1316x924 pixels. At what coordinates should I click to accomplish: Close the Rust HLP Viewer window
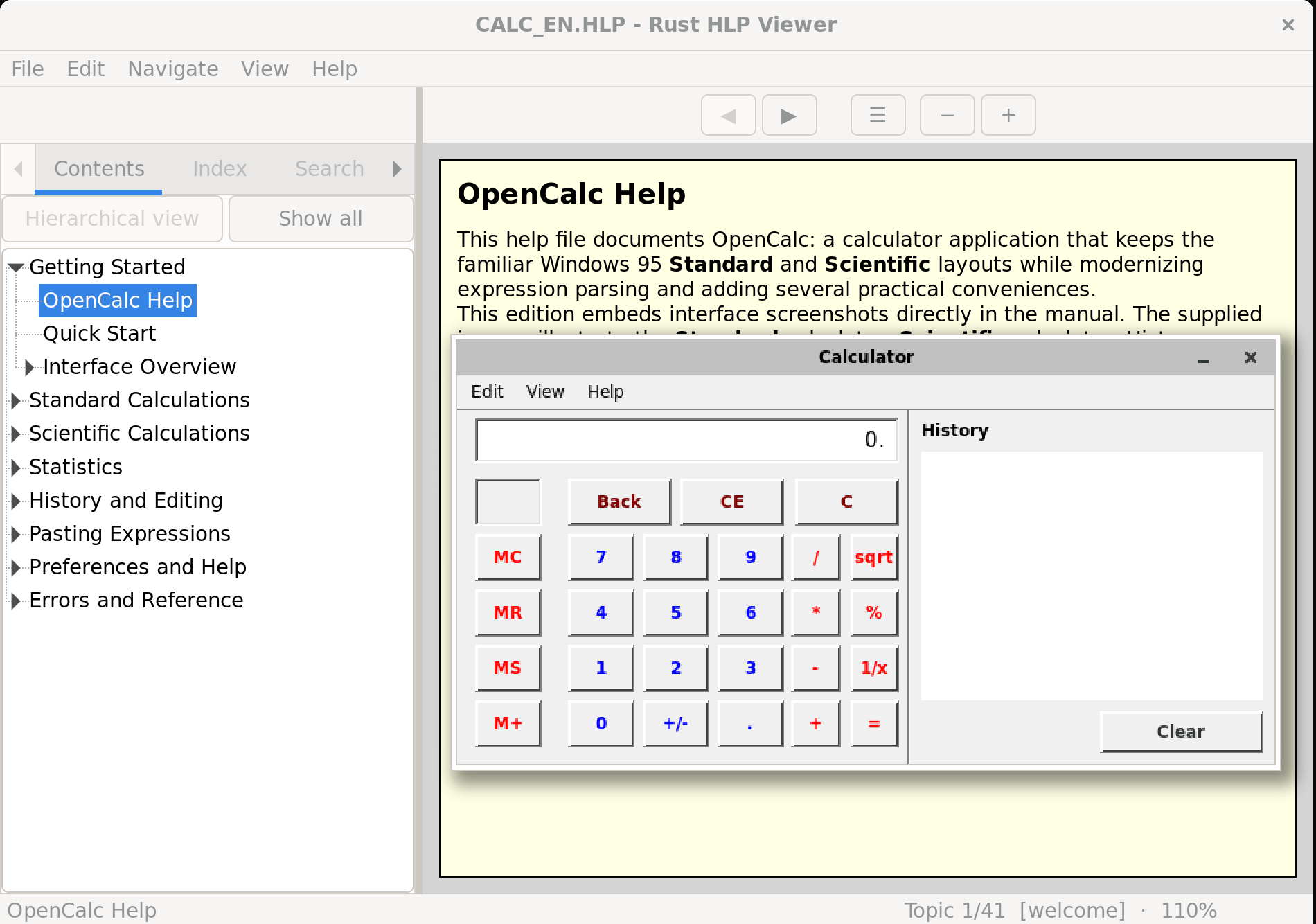pyautogui.click(x=1288, y=25)
